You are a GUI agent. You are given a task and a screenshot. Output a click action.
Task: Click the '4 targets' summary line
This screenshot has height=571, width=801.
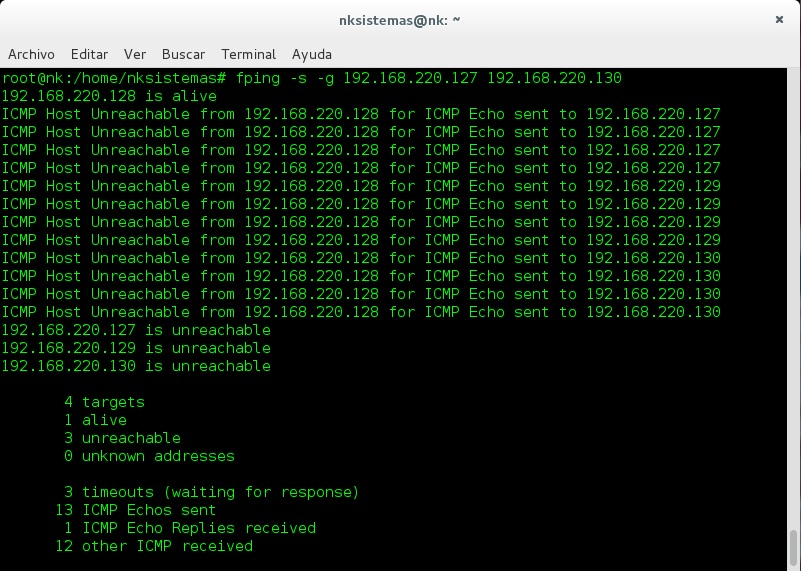coord(104,402)
